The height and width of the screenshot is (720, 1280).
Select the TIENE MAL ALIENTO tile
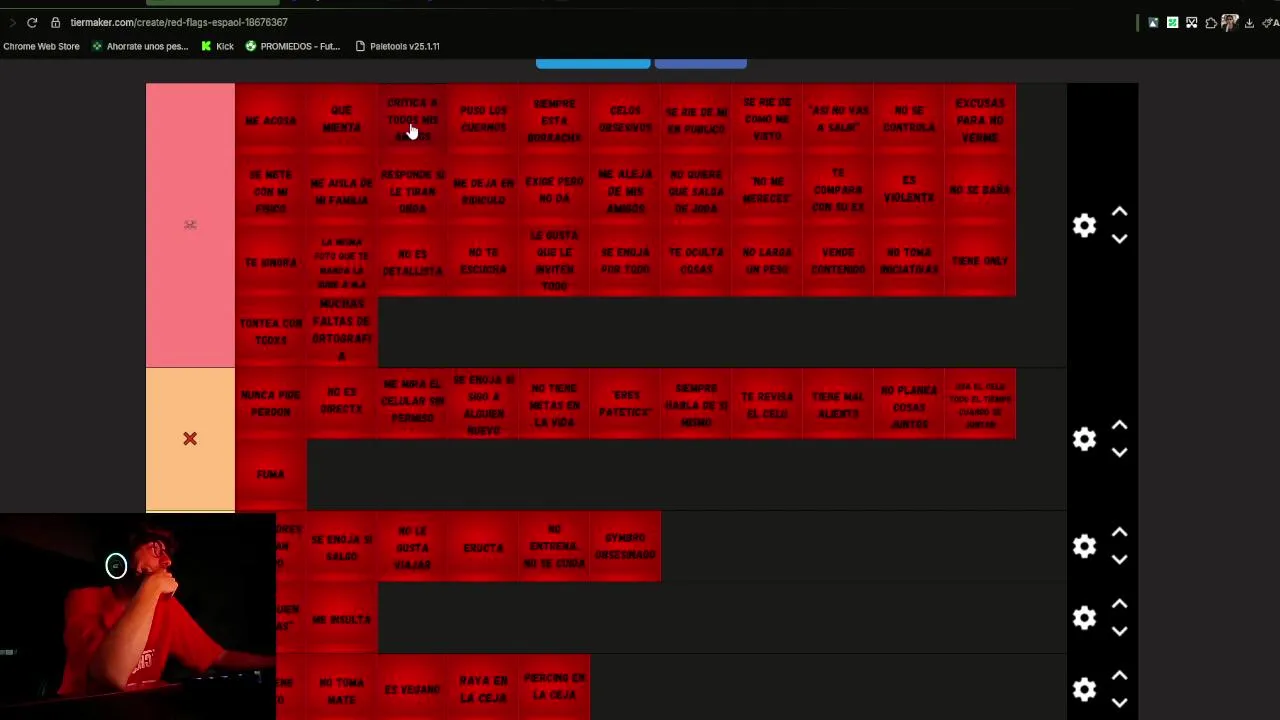pos(838,404)
